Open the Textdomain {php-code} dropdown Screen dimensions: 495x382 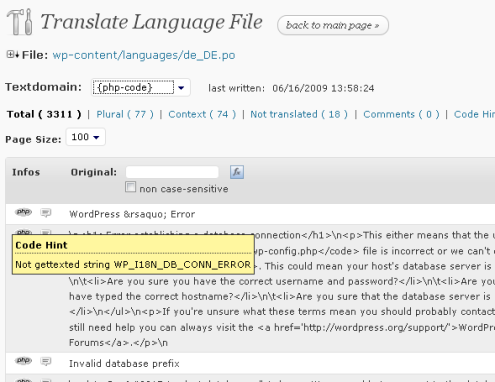pos(141,88)
